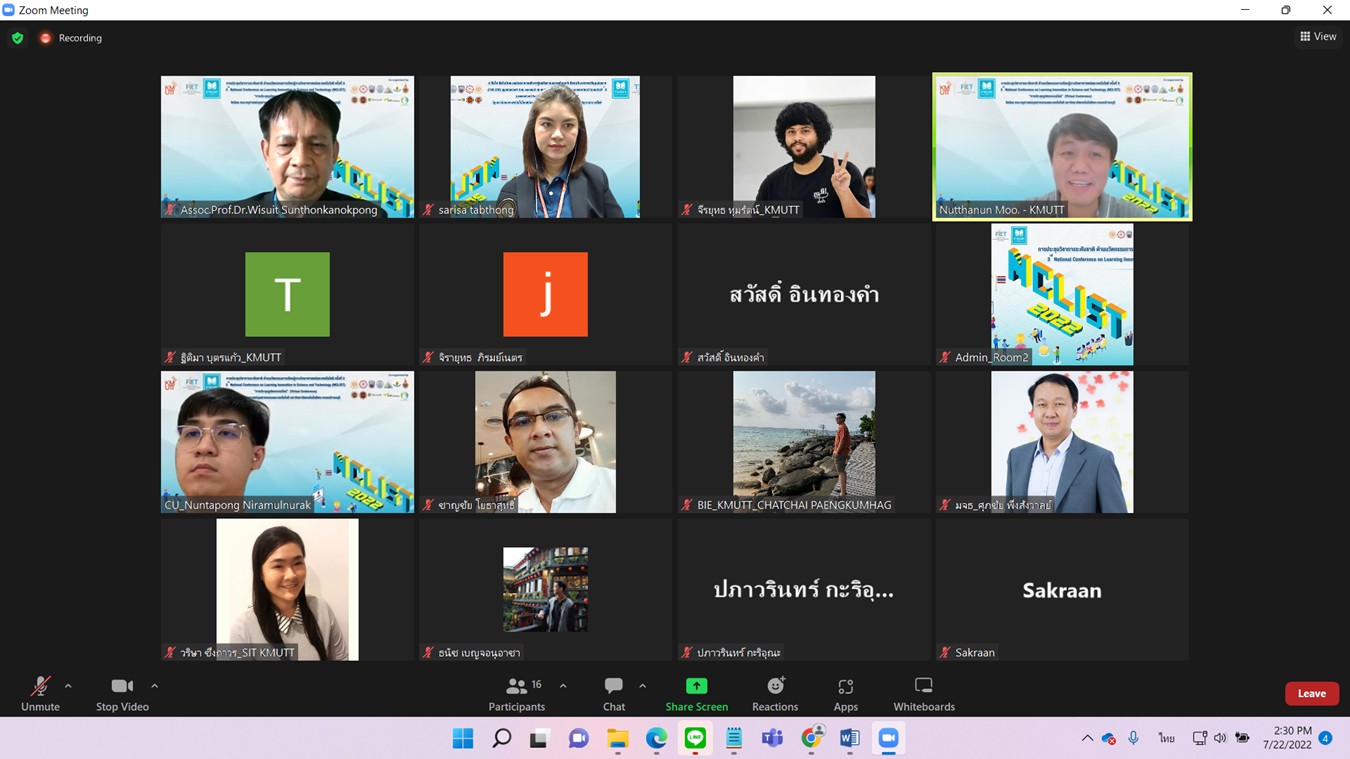Open the View layout menu
The width and height of the screenshot is (1350, 759).
tap(1318, 37)
